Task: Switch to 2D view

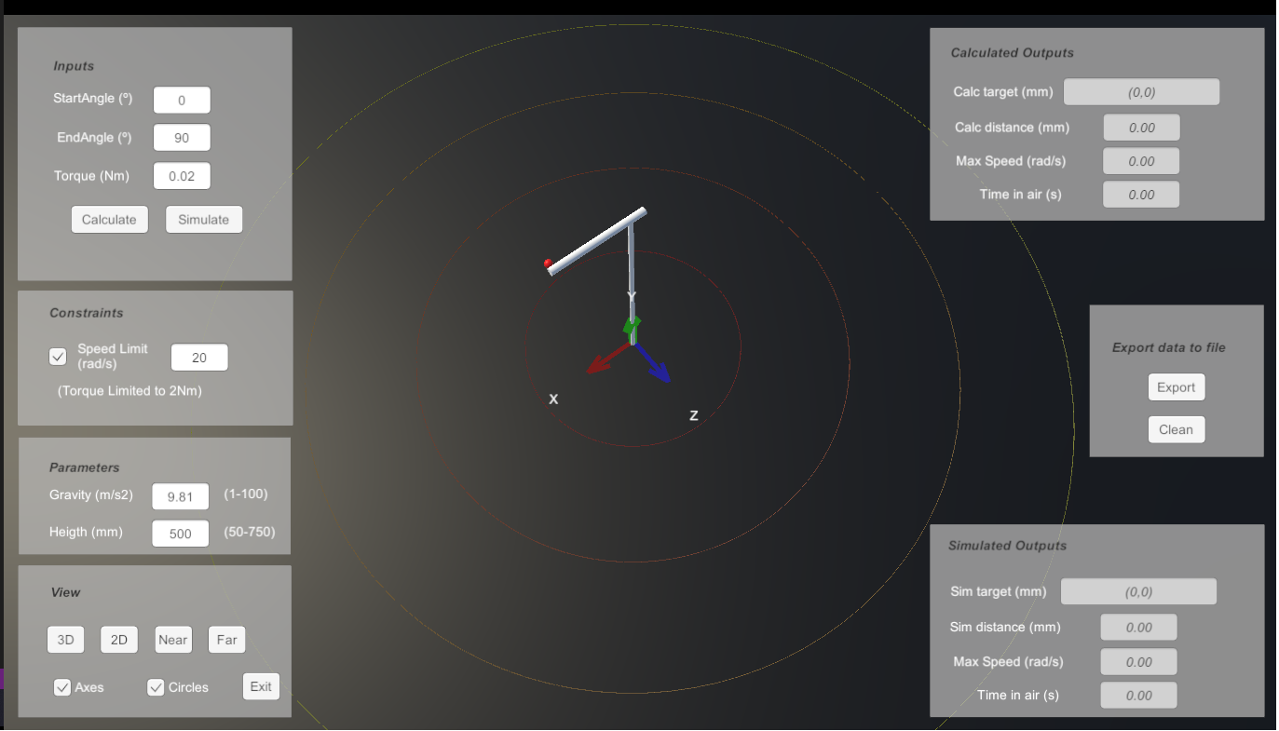Action: point(119,639)
